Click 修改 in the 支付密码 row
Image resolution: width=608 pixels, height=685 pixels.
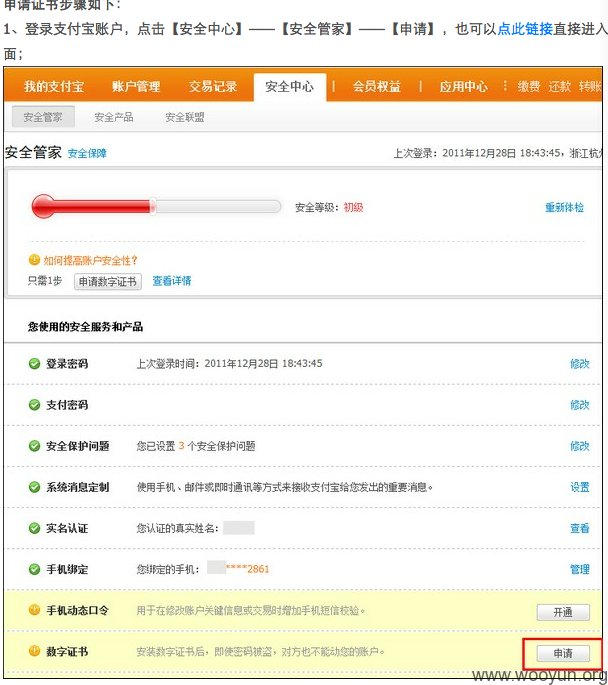click(x=580, y=405)
